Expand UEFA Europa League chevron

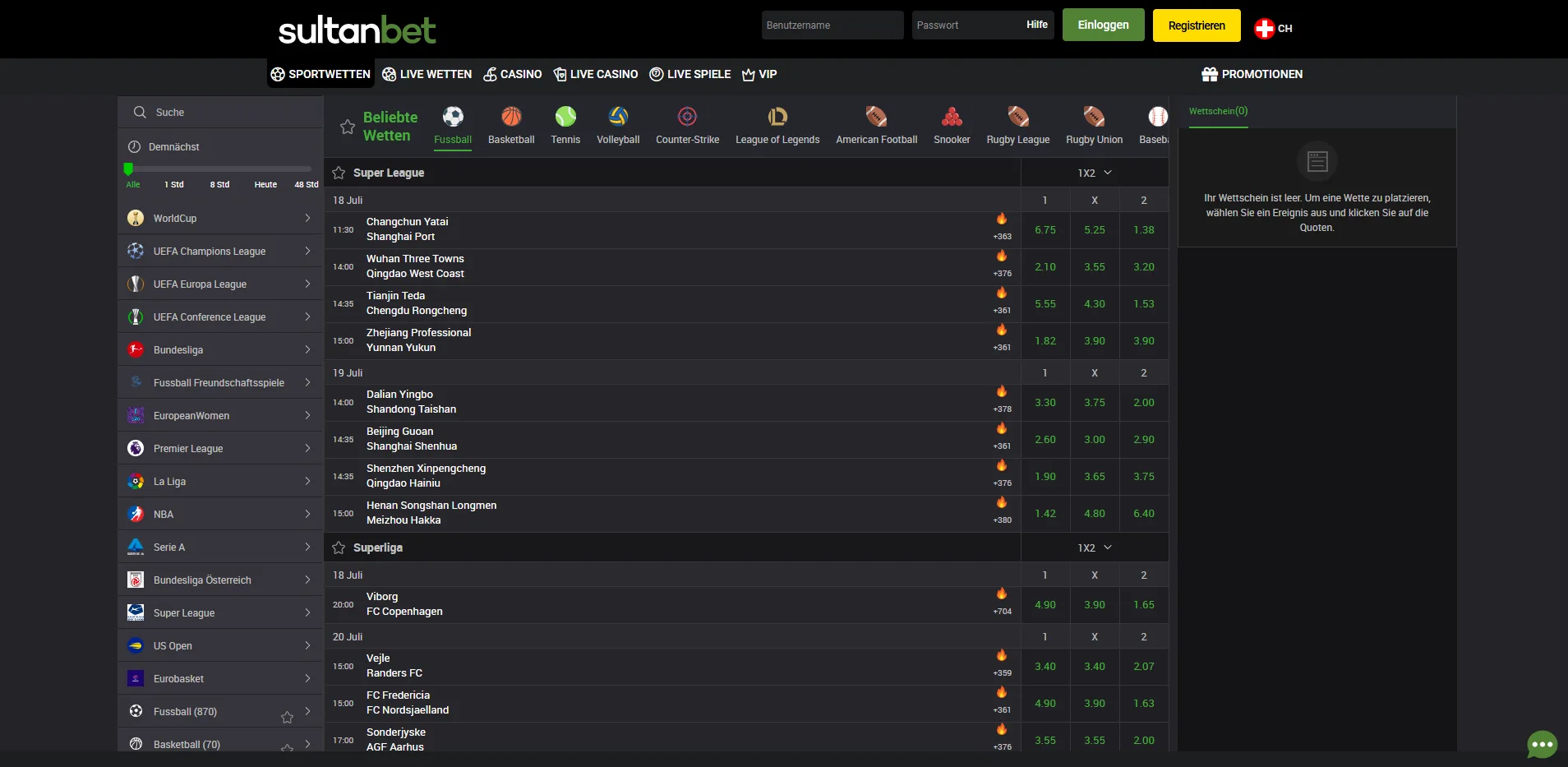click(x=307, y=284)
